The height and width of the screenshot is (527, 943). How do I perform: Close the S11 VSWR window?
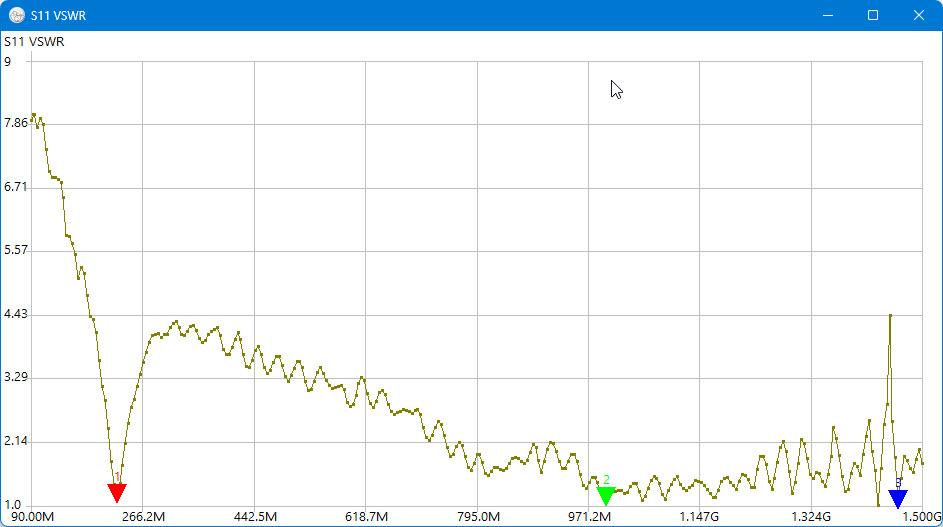[x=919, y=15]
